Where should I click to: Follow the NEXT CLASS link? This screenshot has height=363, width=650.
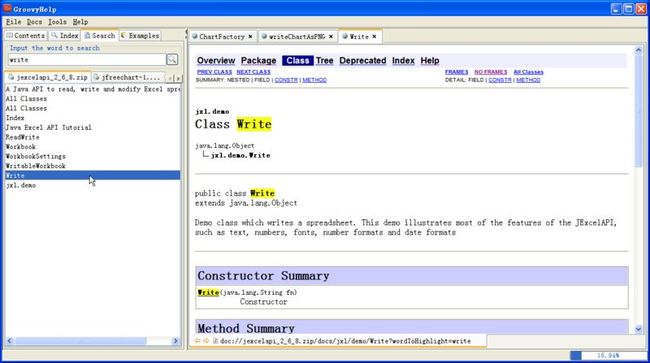click(x=253, y=72)
